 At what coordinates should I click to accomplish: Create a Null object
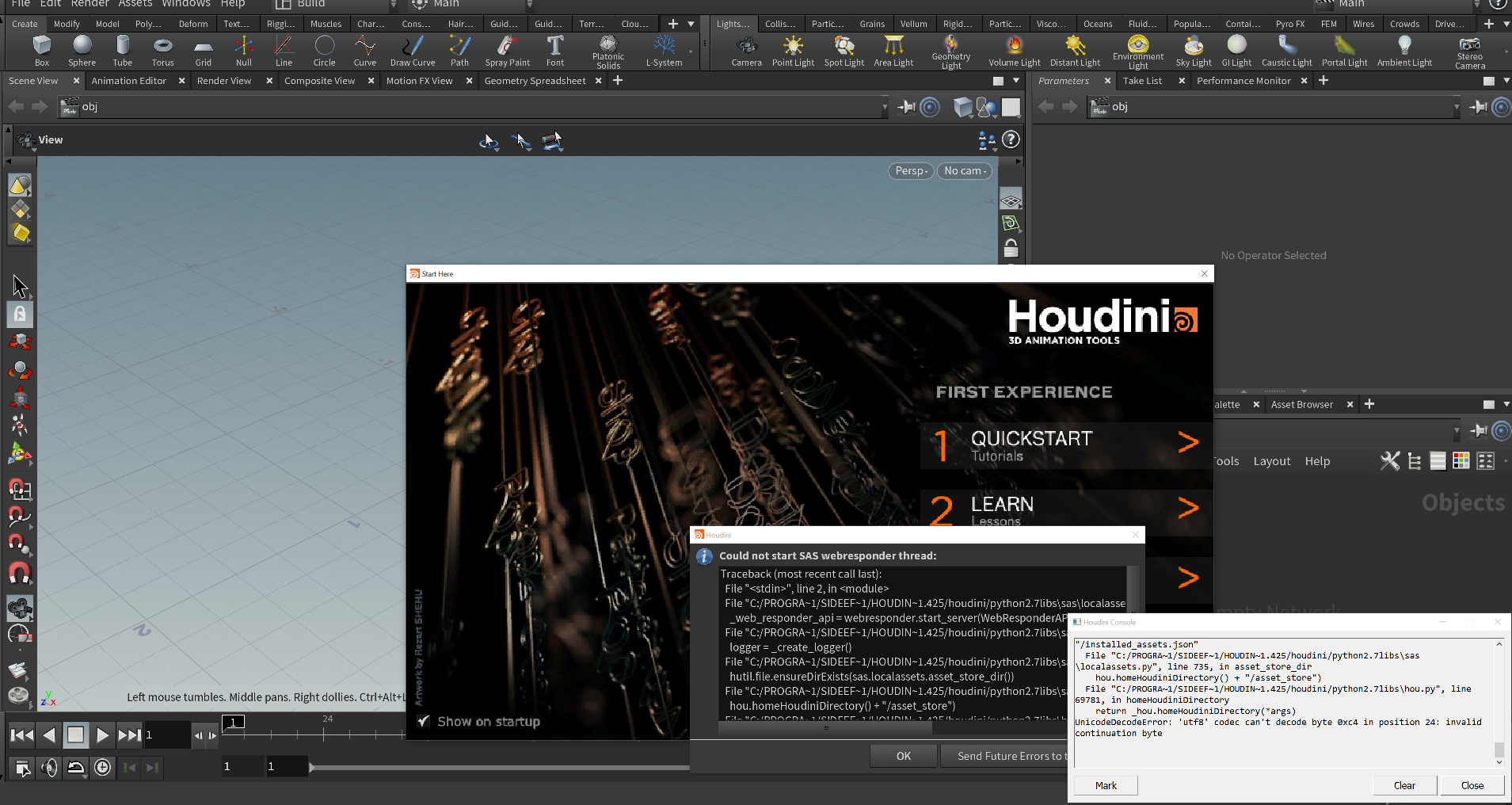(x=244, y=51)
